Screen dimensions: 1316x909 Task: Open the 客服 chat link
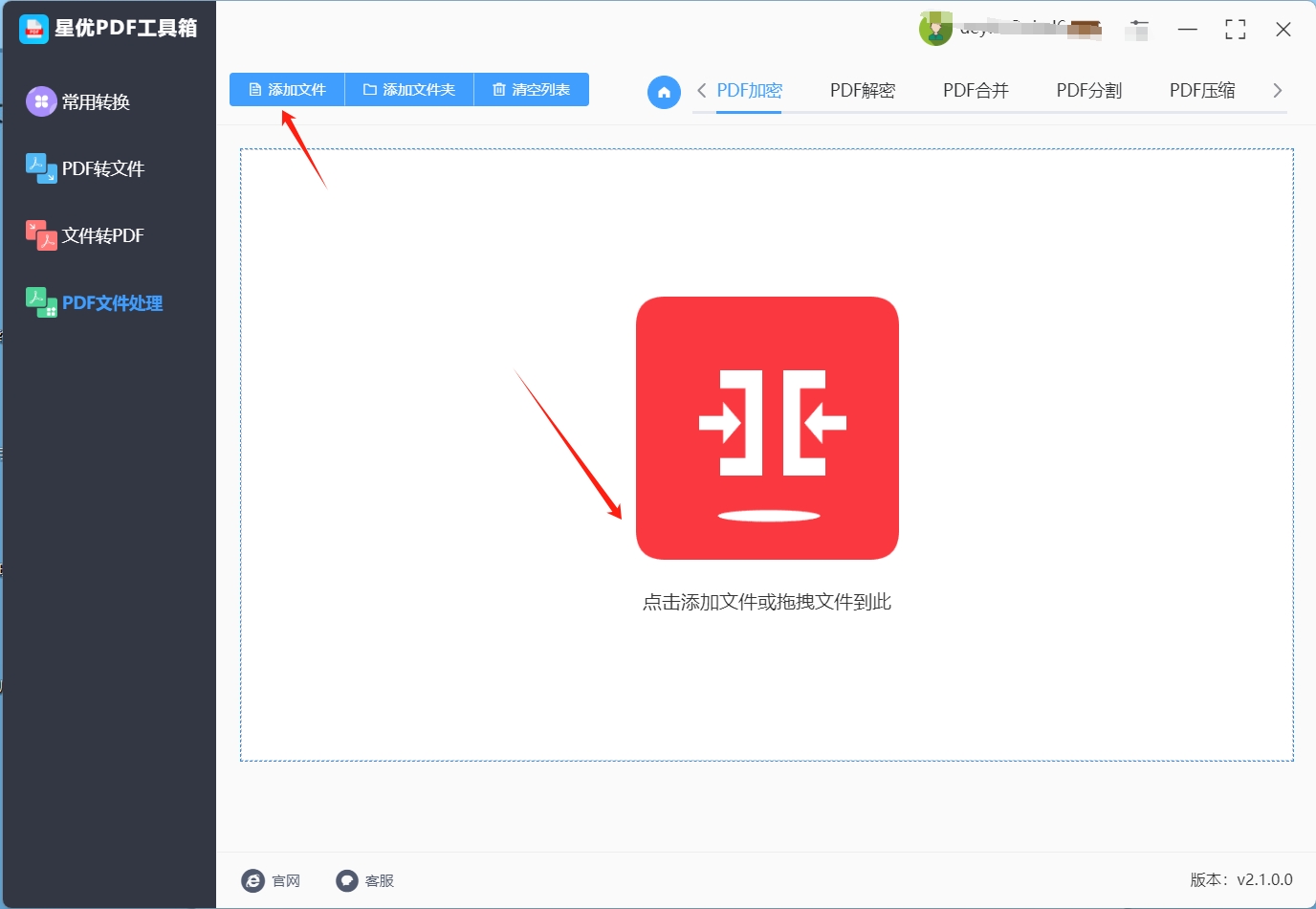[x=365, y=880]
